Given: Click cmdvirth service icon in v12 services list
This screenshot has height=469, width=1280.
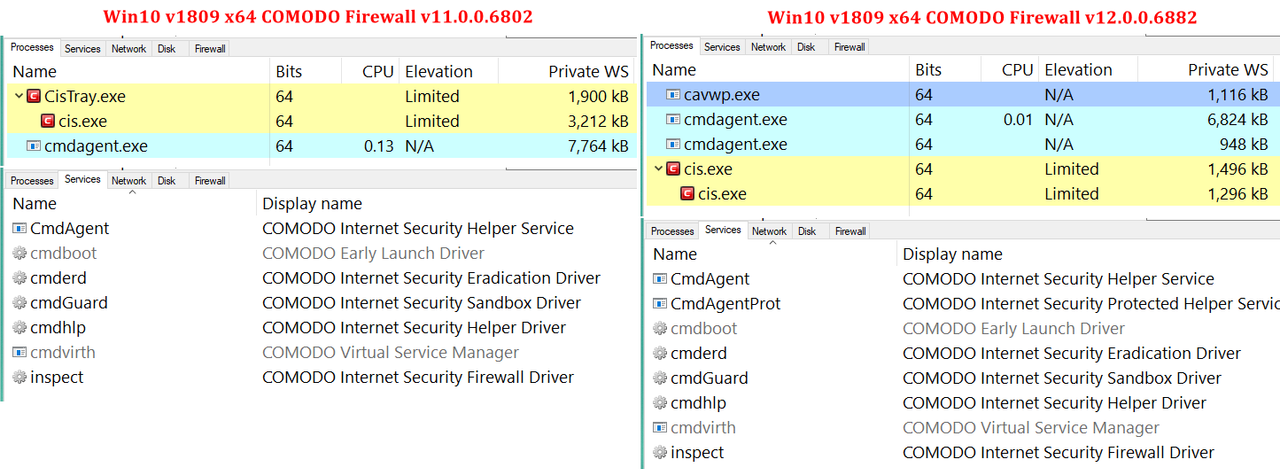Looking at the screenshot, I should coord(660,428).
